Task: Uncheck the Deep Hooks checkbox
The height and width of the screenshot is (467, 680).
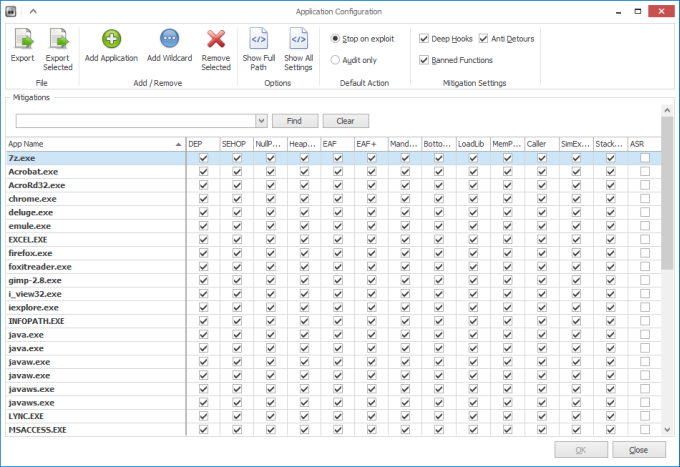Action: [x=424, y=39]
